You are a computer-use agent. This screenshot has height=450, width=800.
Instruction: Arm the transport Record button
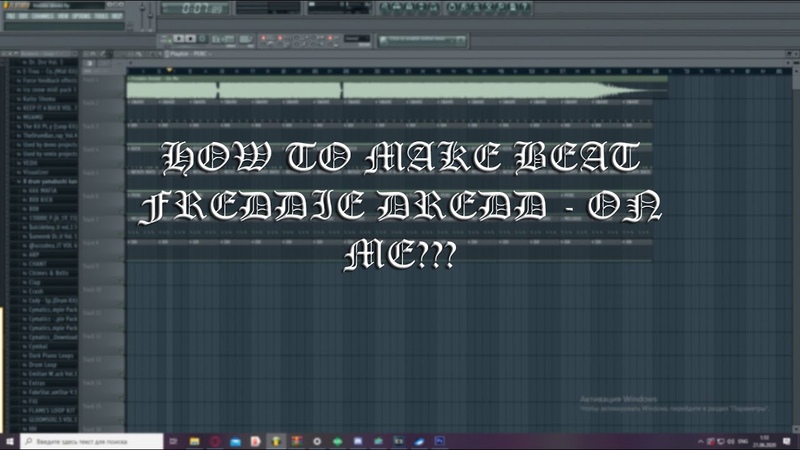click(202, 39)
